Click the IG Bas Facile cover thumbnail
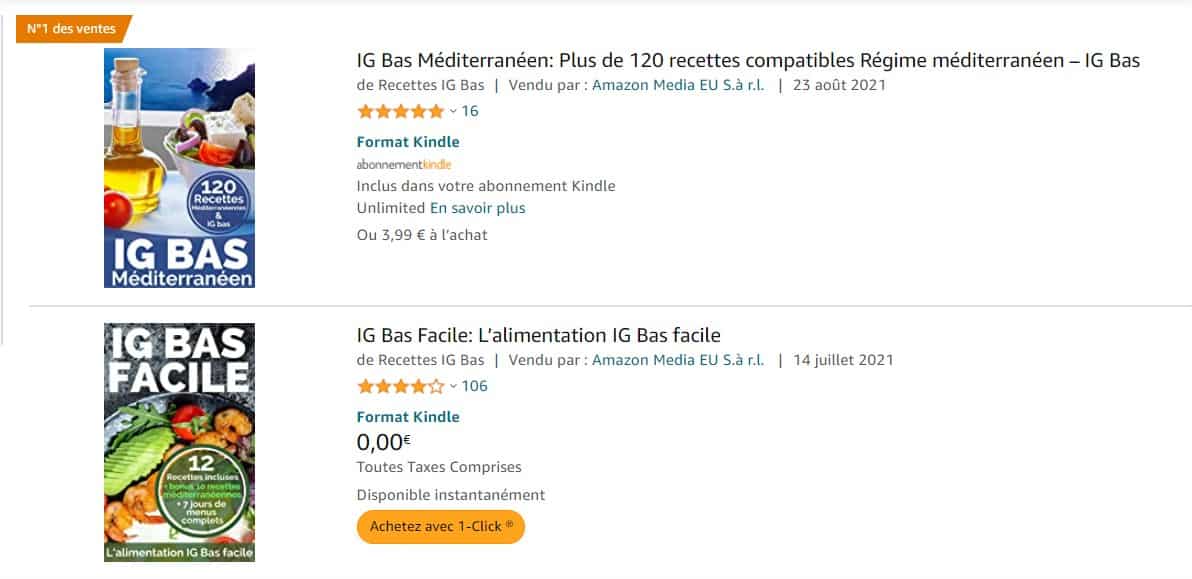Screen dimensions: 1192x579 179,441
